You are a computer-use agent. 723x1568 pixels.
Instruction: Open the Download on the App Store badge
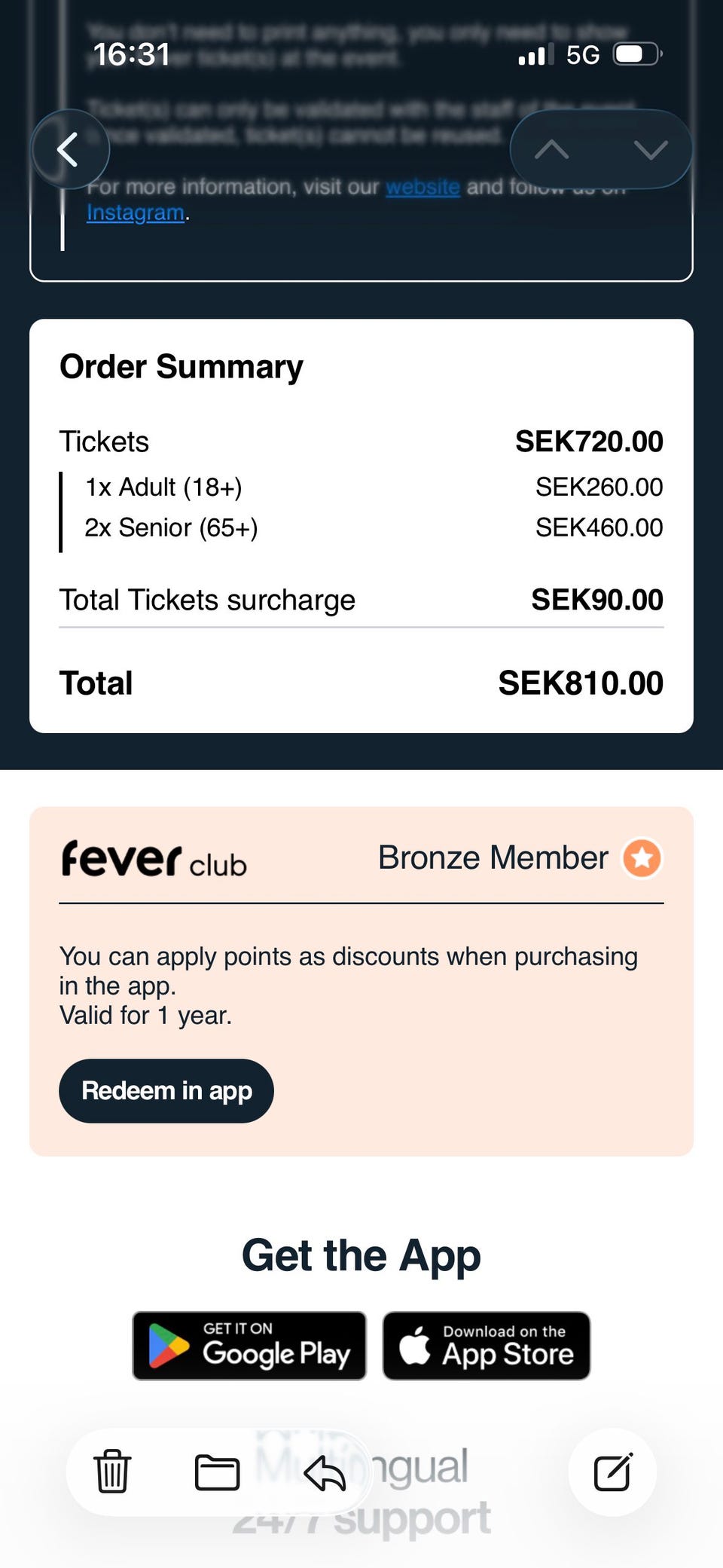click(487, 1346)
